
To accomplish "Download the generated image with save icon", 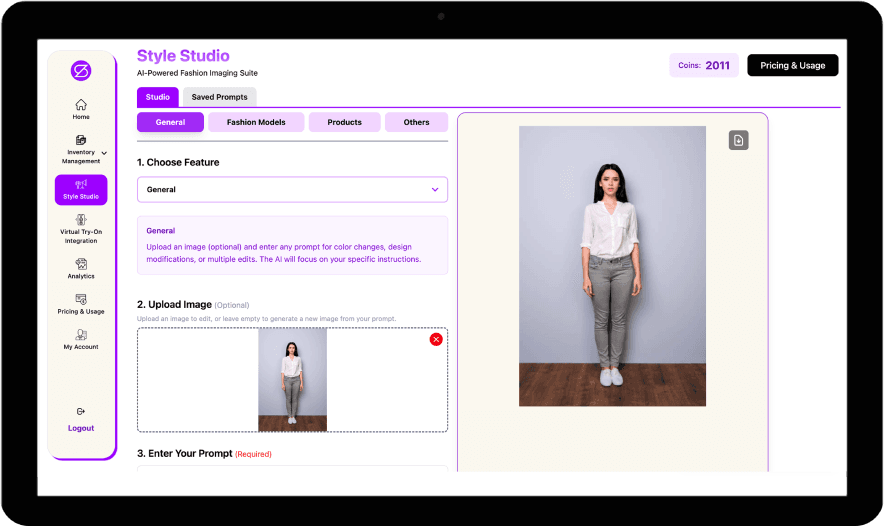I will pos(739,140).
